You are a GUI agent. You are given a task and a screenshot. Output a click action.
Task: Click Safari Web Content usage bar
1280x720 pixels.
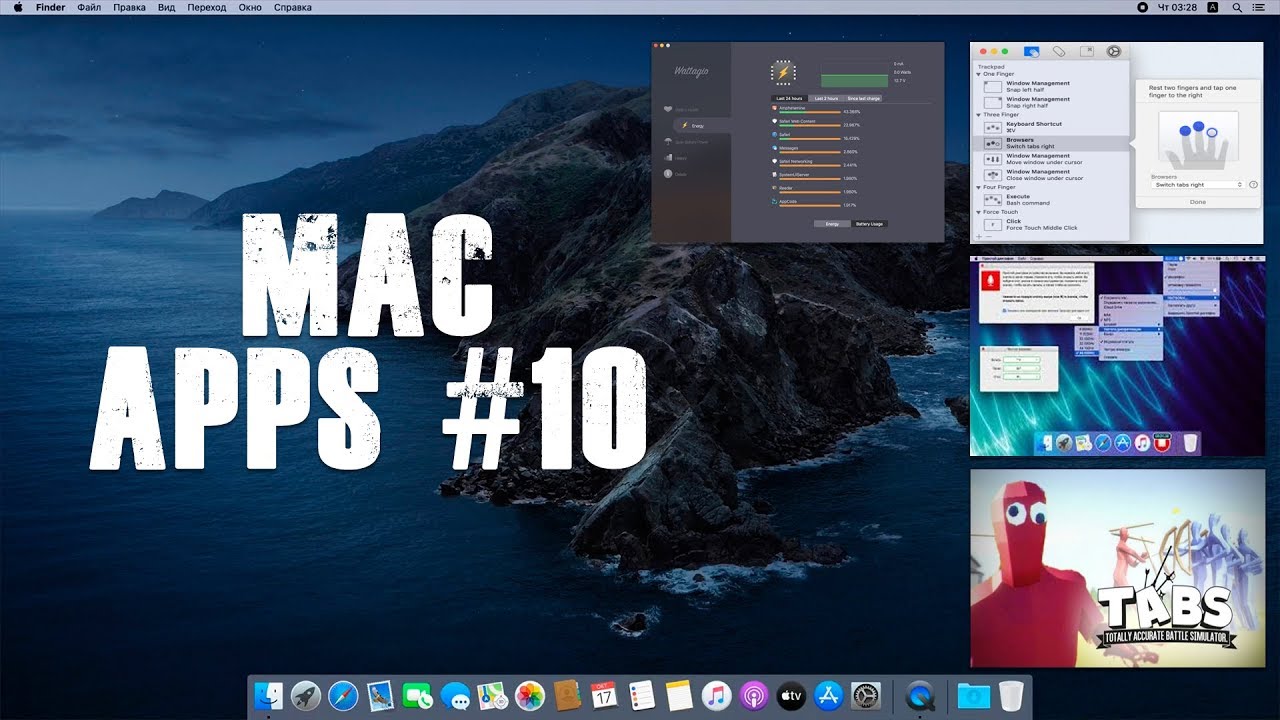[809, 125]
